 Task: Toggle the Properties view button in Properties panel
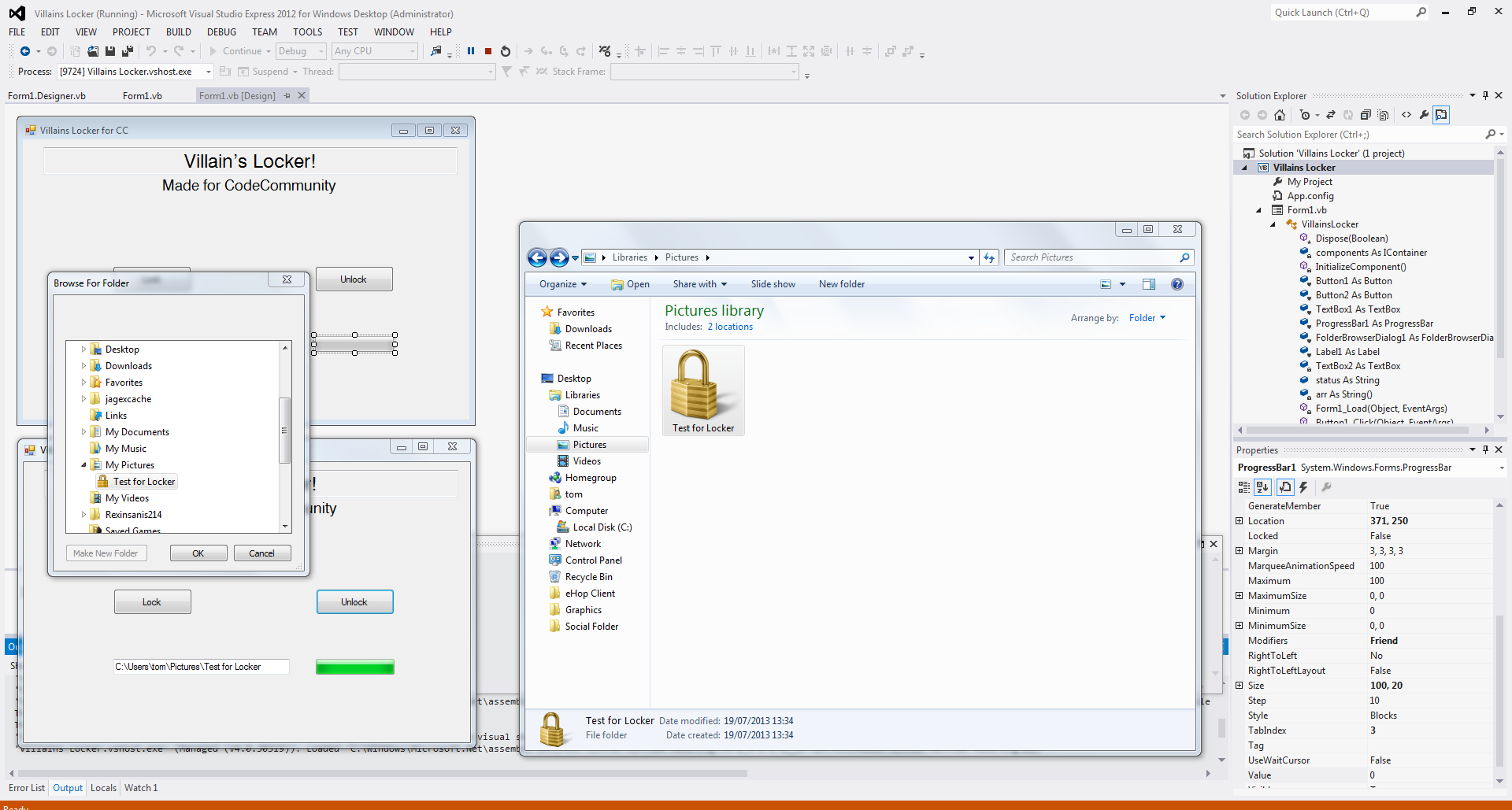click(1285, 487)
